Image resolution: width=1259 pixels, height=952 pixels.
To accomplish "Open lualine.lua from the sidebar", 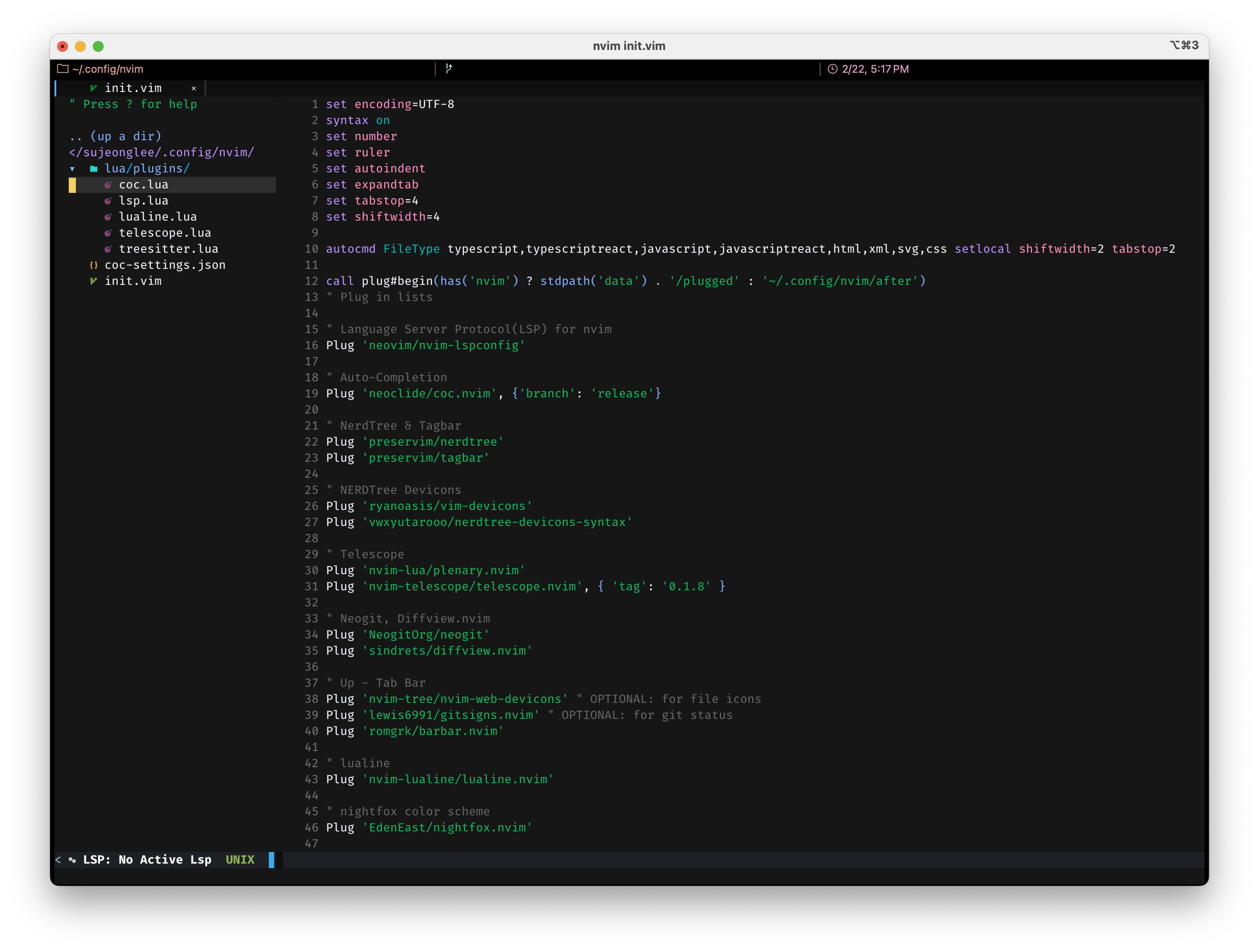I will point(158,217).
